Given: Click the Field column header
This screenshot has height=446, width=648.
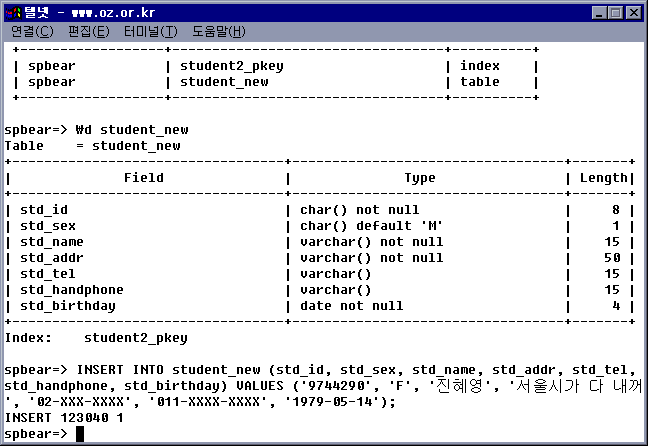Looking at the screenshot, I should pos(144,178).
